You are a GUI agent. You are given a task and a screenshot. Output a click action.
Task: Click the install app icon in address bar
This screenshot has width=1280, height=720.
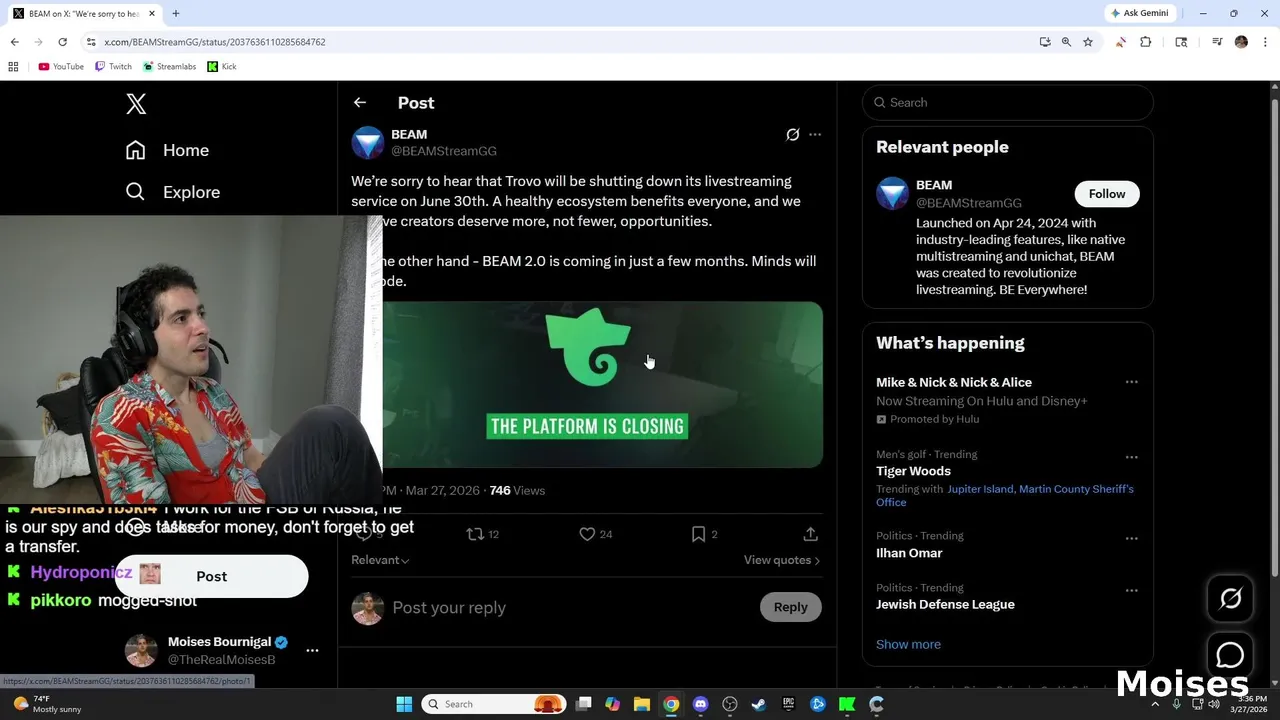click(1045, 42)
